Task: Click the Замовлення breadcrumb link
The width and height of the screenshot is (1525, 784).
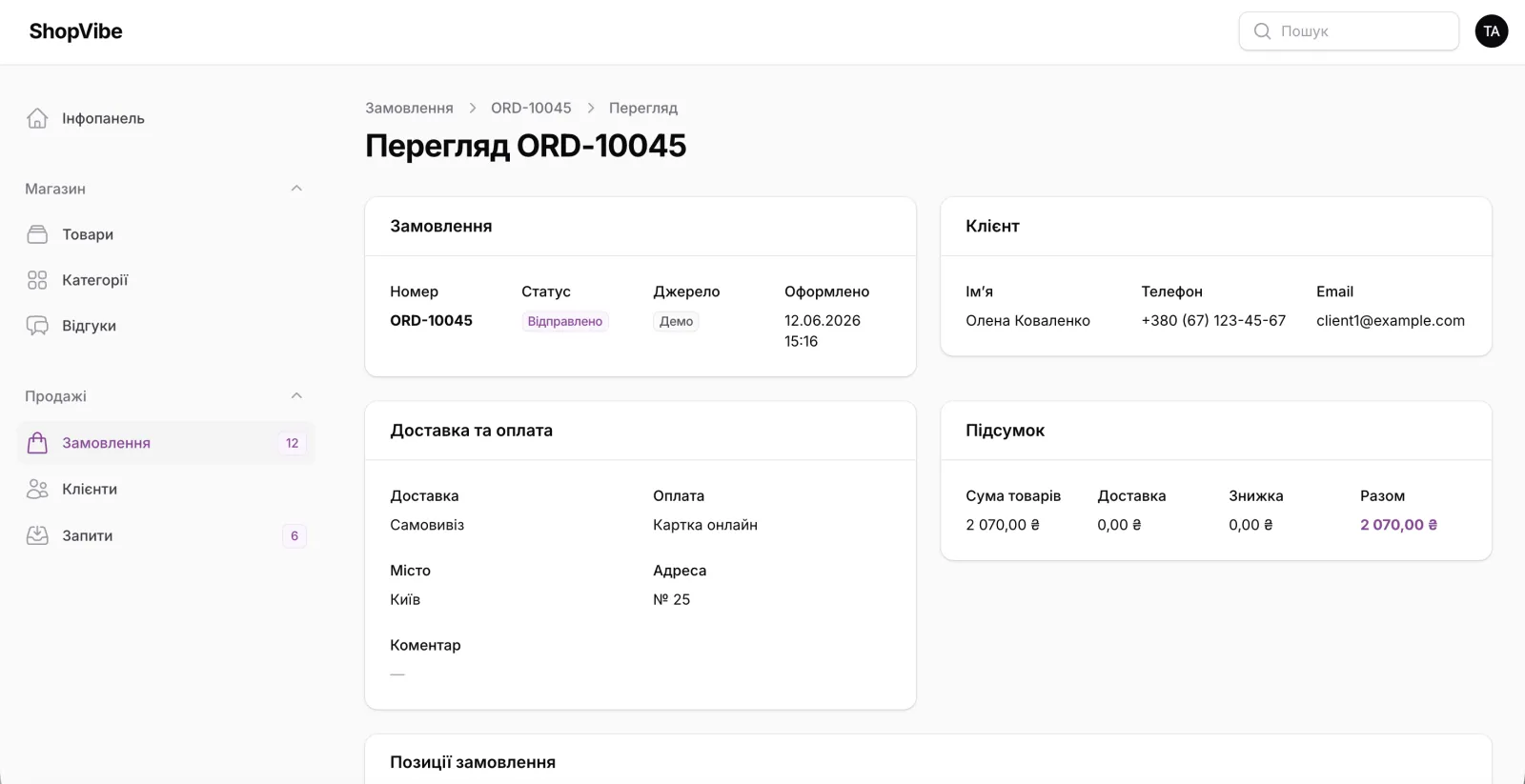Action: point(409,108)
